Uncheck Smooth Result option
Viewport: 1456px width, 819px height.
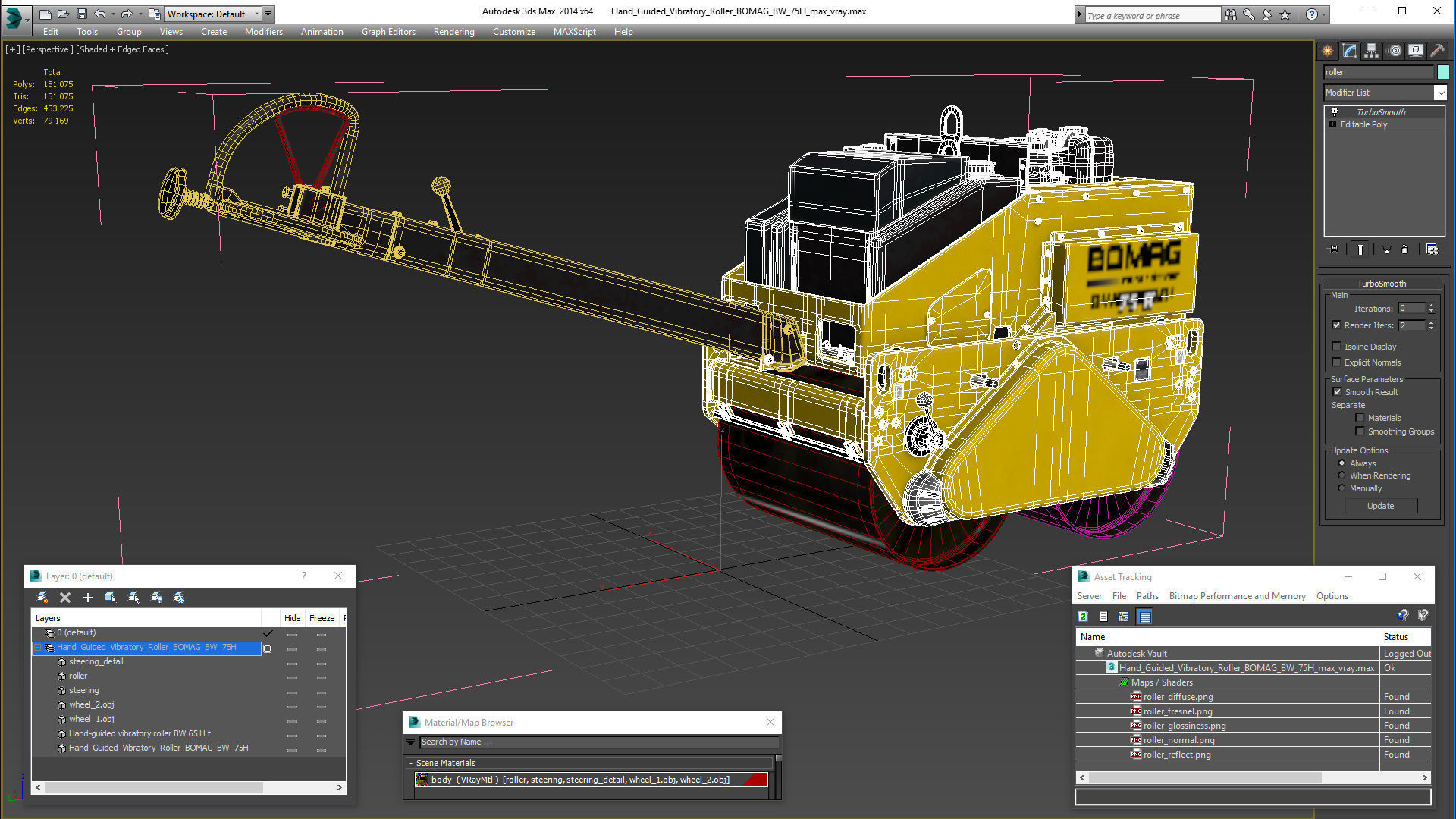coord(1338,392)
